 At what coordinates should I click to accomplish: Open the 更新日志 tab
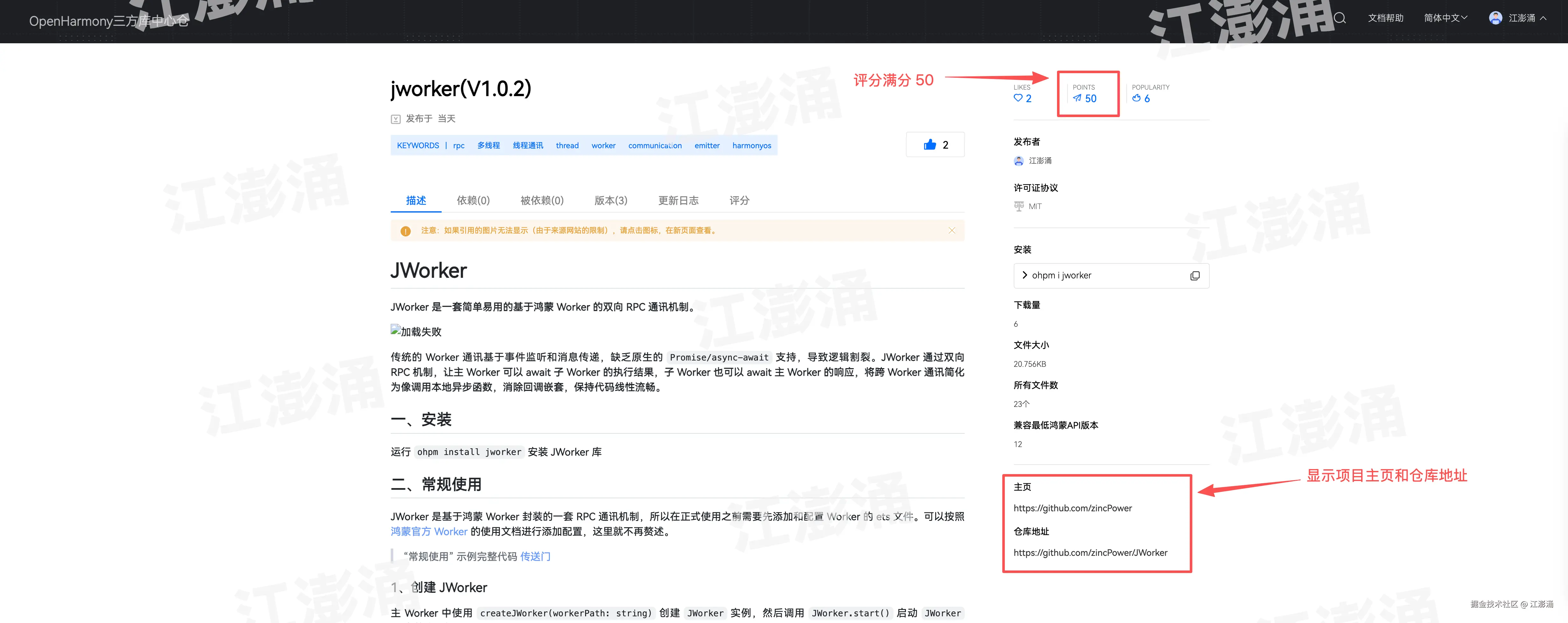pos(678,200)
